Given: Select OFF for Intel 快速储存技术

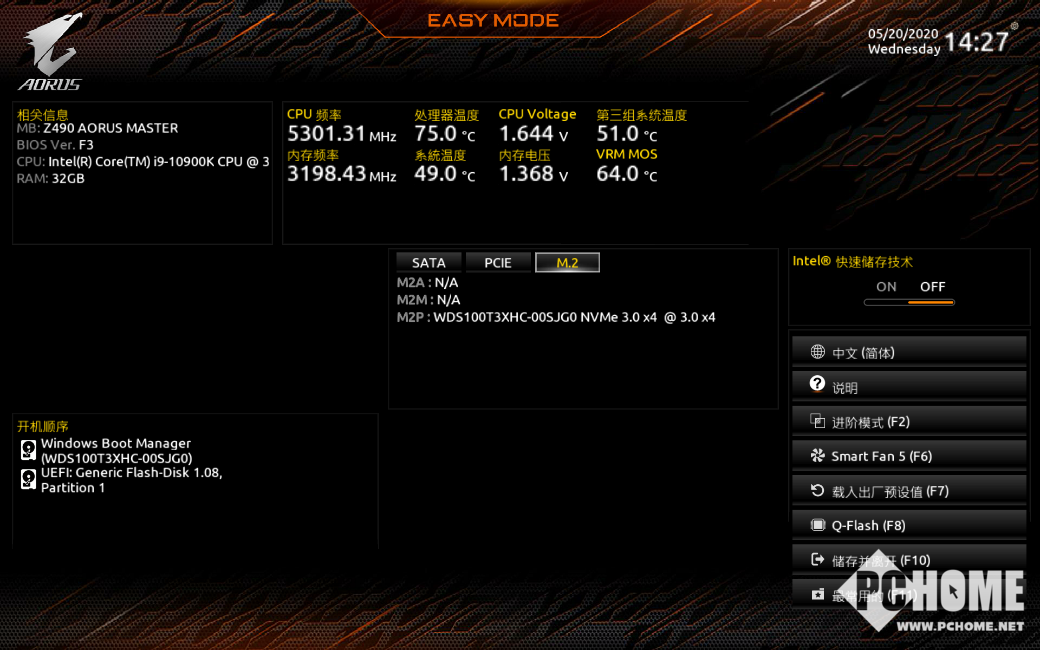Looking at the screenshot, I should [x=932, y=287].
